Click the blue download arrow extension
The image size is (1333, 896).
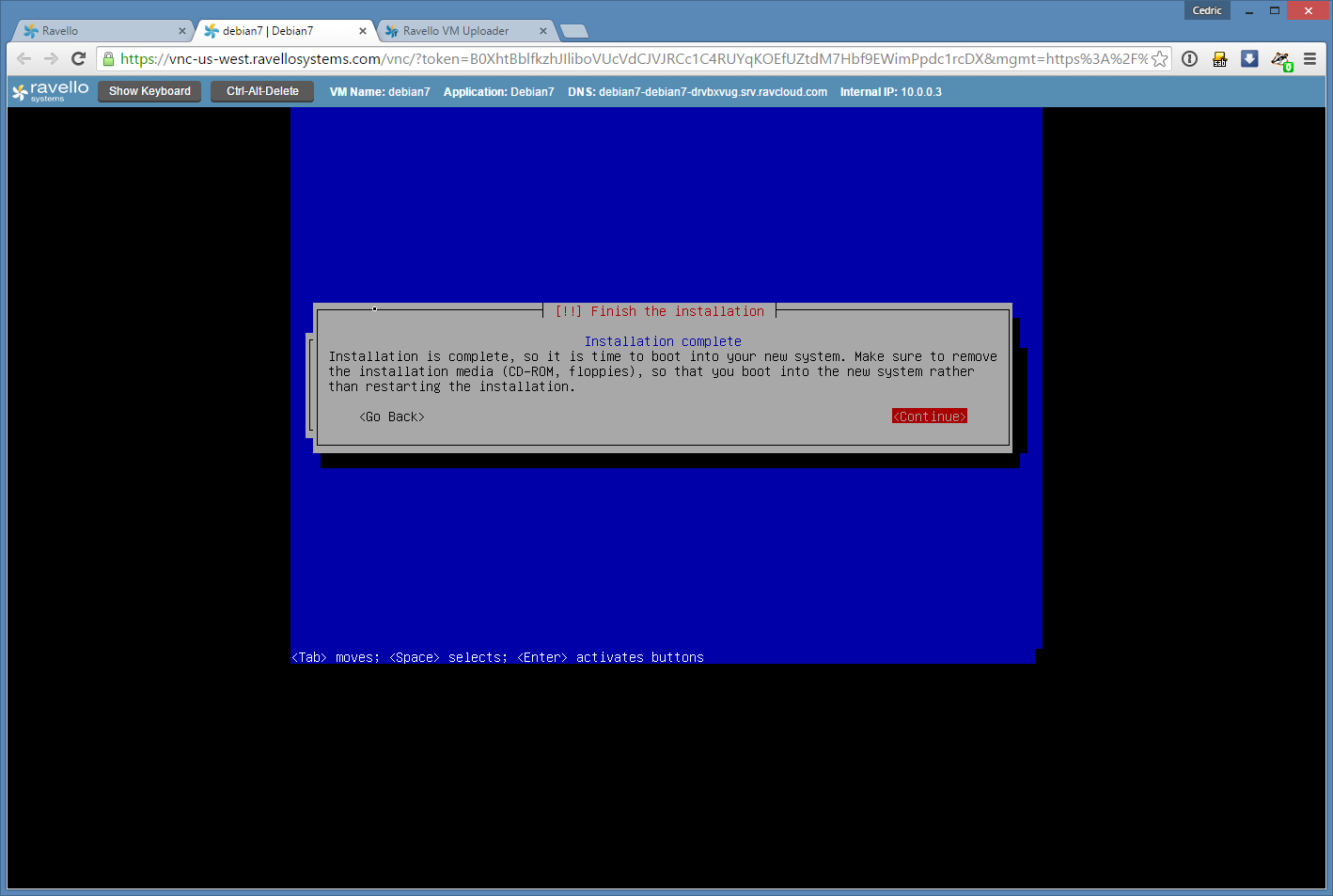(x=1249, y=59)
